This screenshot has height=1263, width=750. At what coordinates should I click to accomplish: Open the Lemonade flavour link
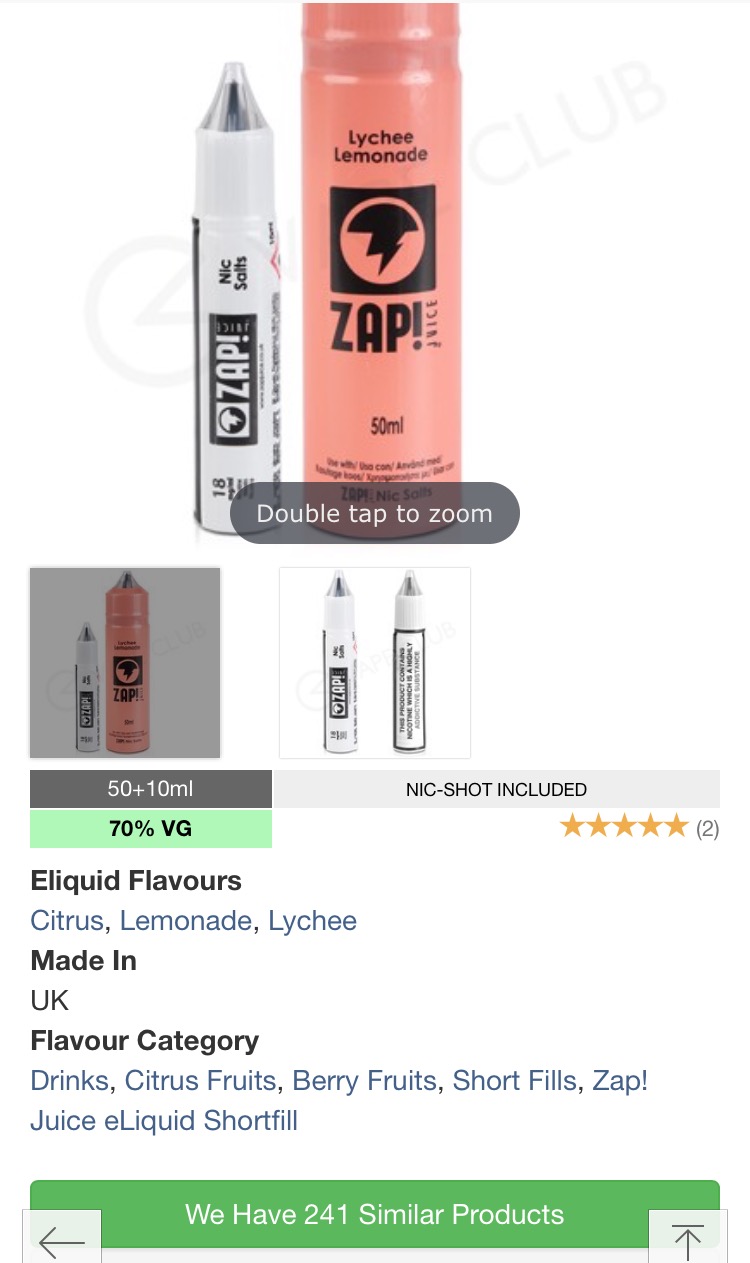click(x=185, y=920)
